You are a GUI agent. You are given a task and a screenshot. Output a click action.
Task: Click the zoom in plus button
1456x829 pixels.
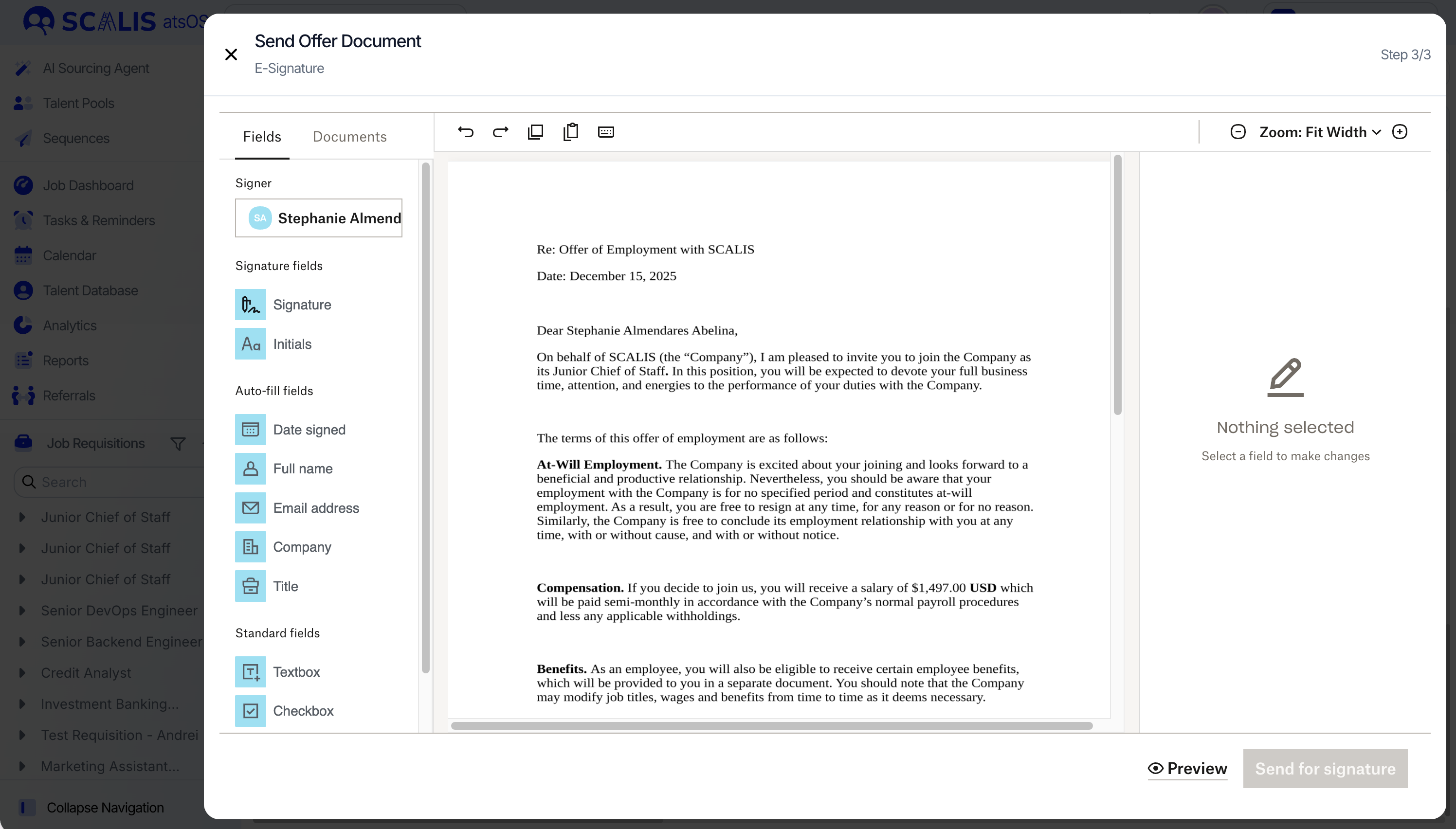[1399, 132]
